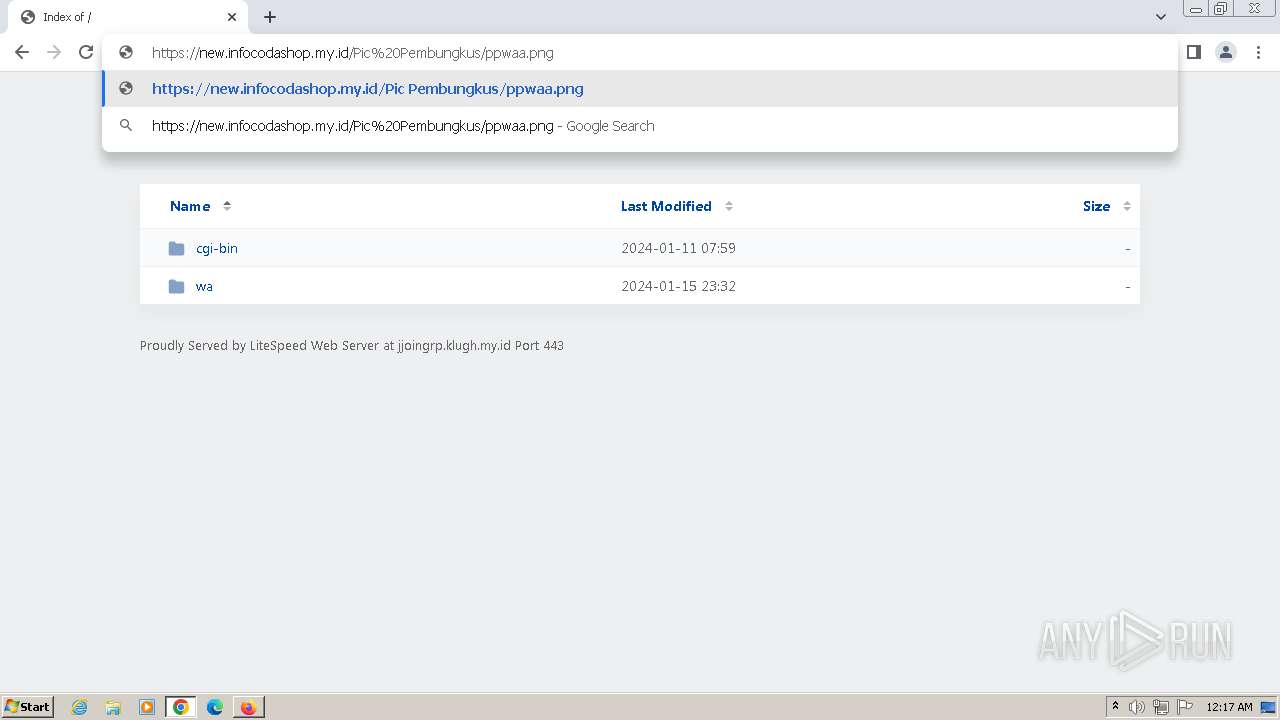Go back to the previous page
1280x720 pixels.
click(22, 52)
